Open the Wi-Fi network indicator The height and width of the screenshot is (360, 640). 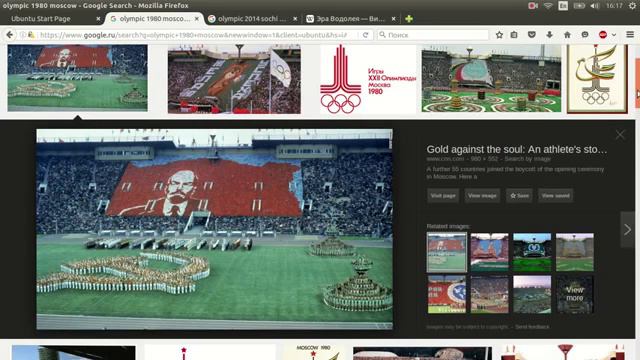point(548,6)
